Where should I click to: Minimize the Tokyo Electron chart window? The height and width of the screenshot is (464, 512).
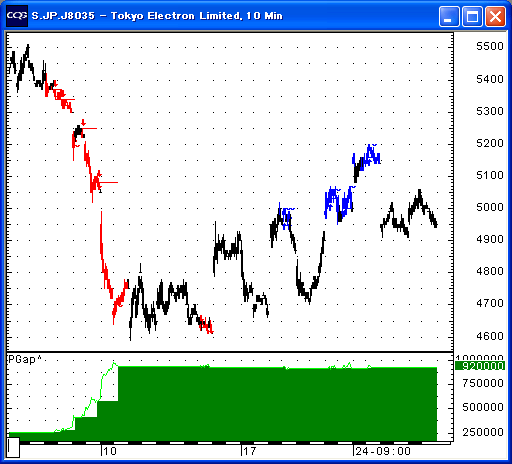(449, 16)
